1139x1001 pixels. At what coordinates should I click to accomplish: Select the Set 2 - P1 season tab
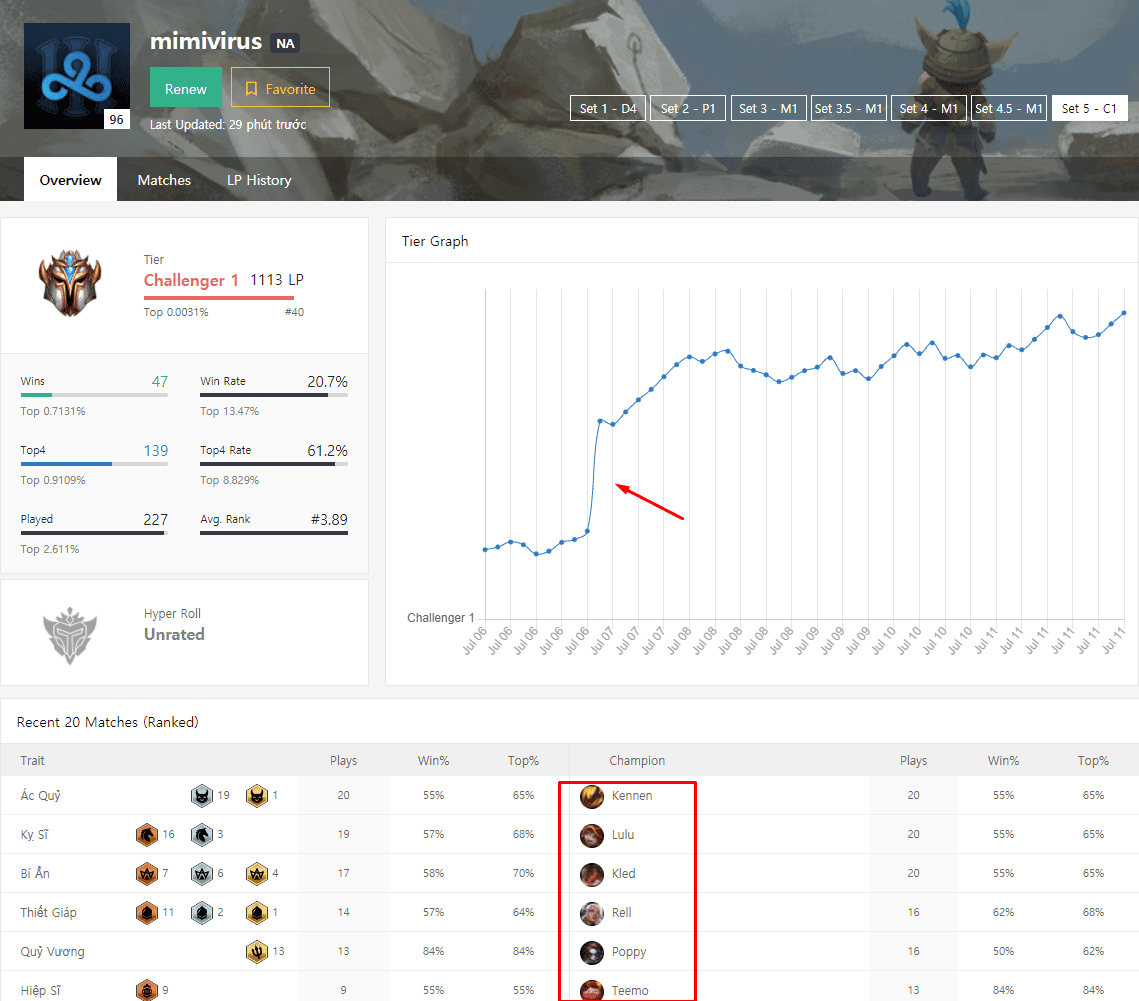[688, 108]
